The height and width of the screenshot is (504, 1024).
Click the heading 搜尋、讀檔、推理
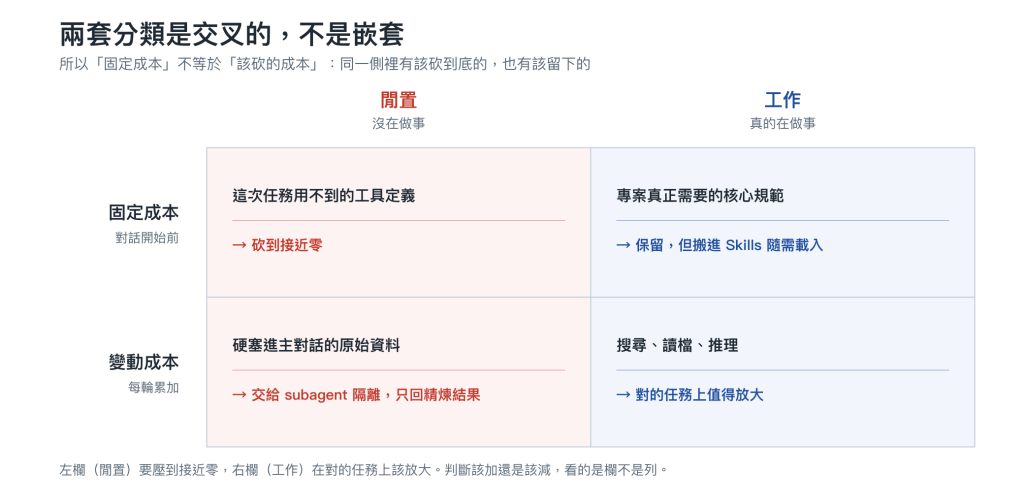tap(677, 345)
